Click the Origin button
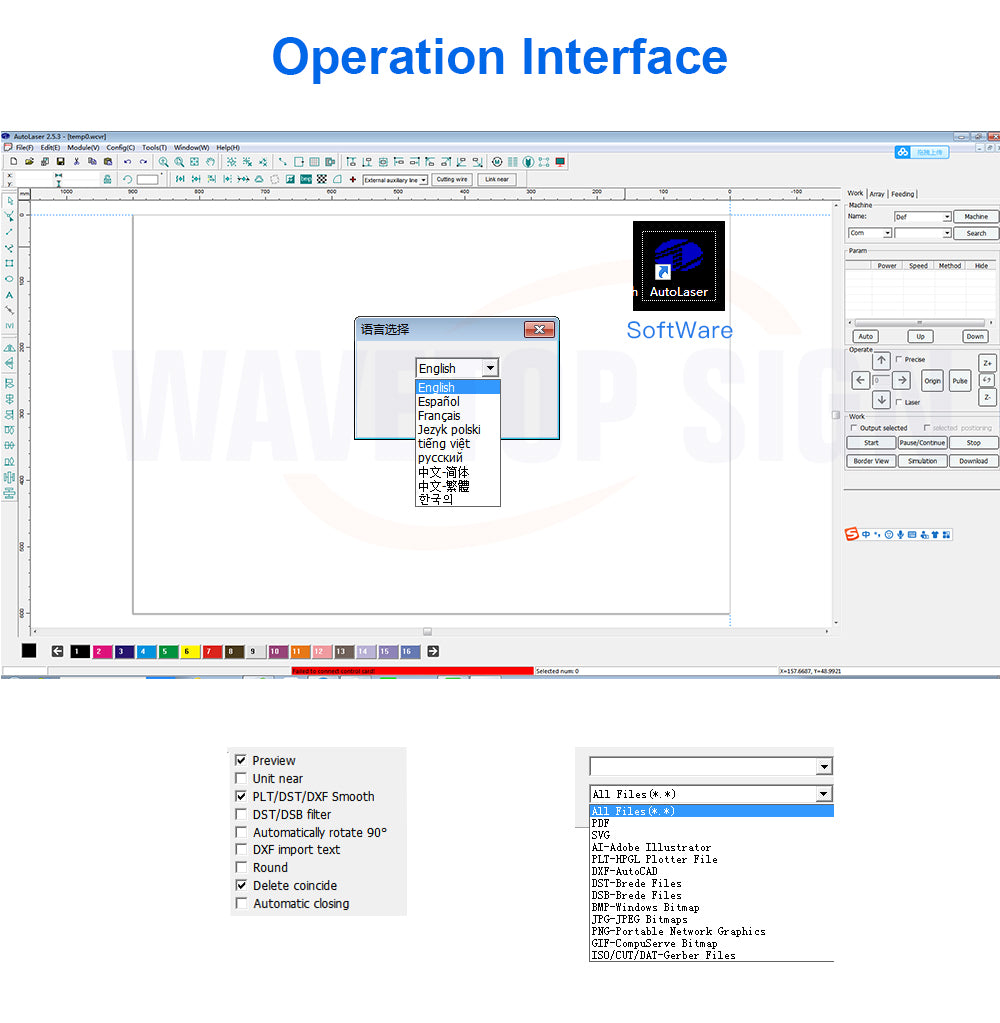 pos(932,380)
